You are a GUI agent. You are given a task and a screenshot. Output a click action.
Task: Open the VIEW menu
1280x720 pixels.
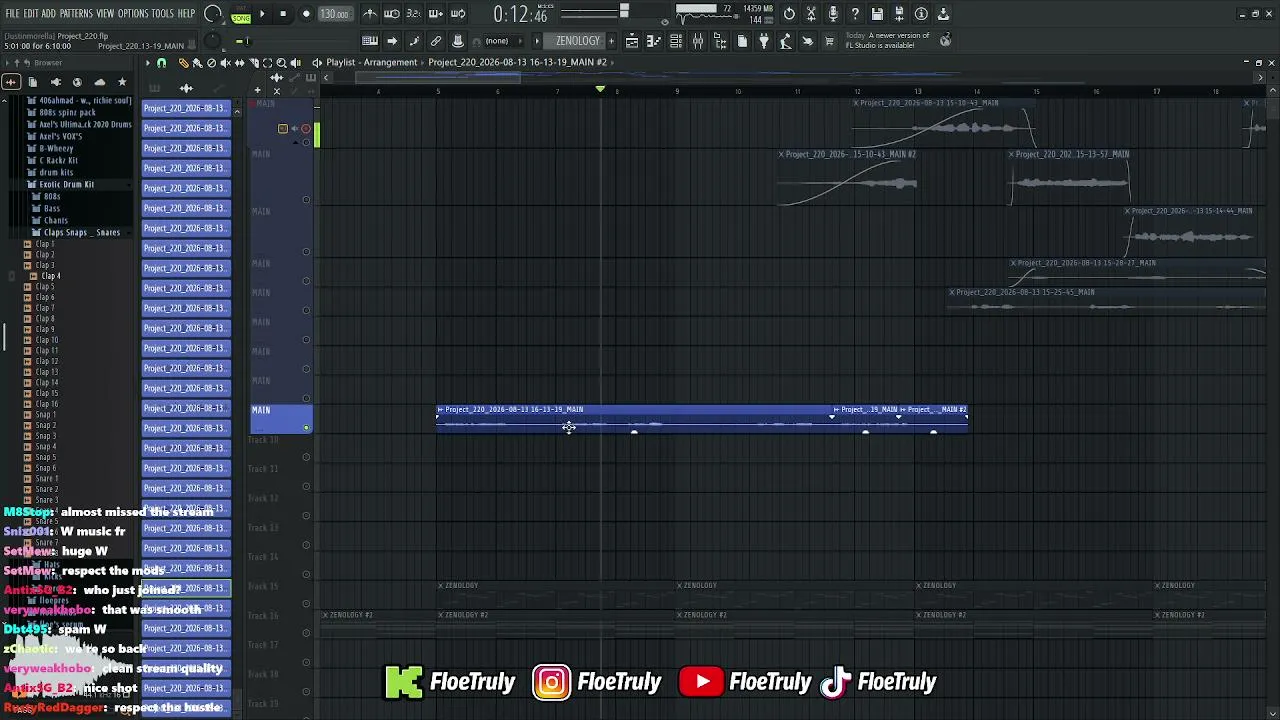point(105,14)
